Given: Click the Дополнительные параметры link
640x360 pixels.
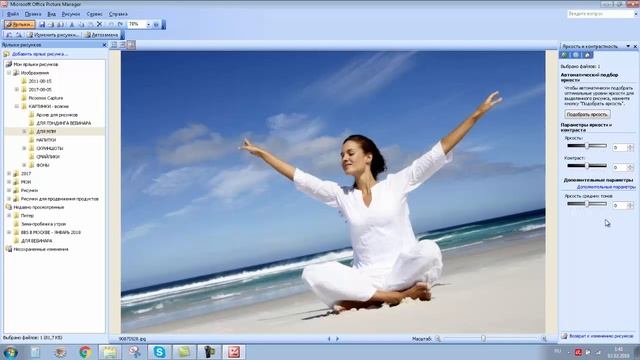Looking at the screenshot, I should click(606, 187).
